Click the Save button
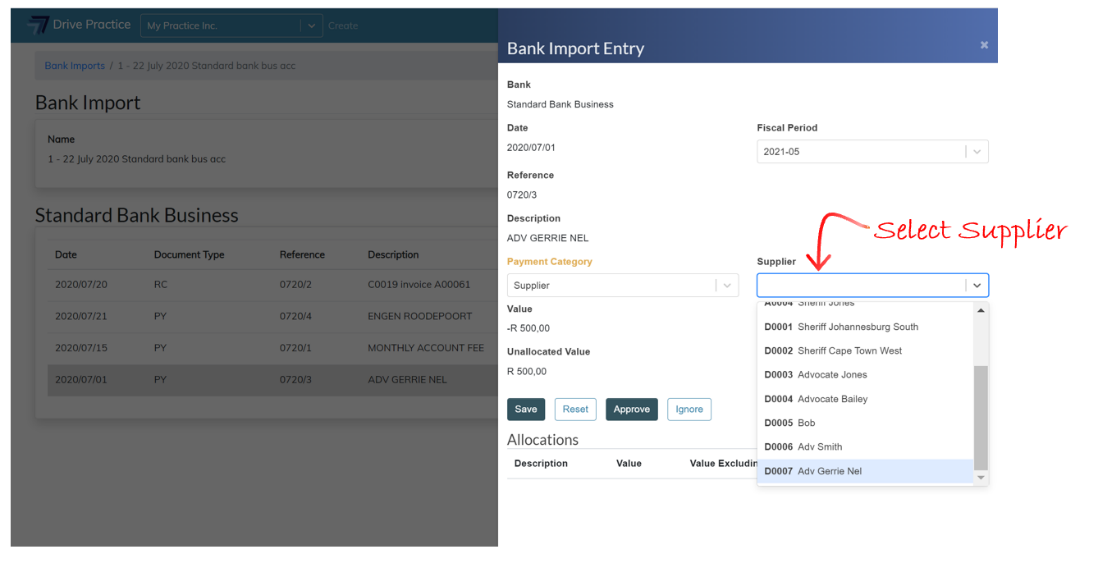 [x=526, y=410]
